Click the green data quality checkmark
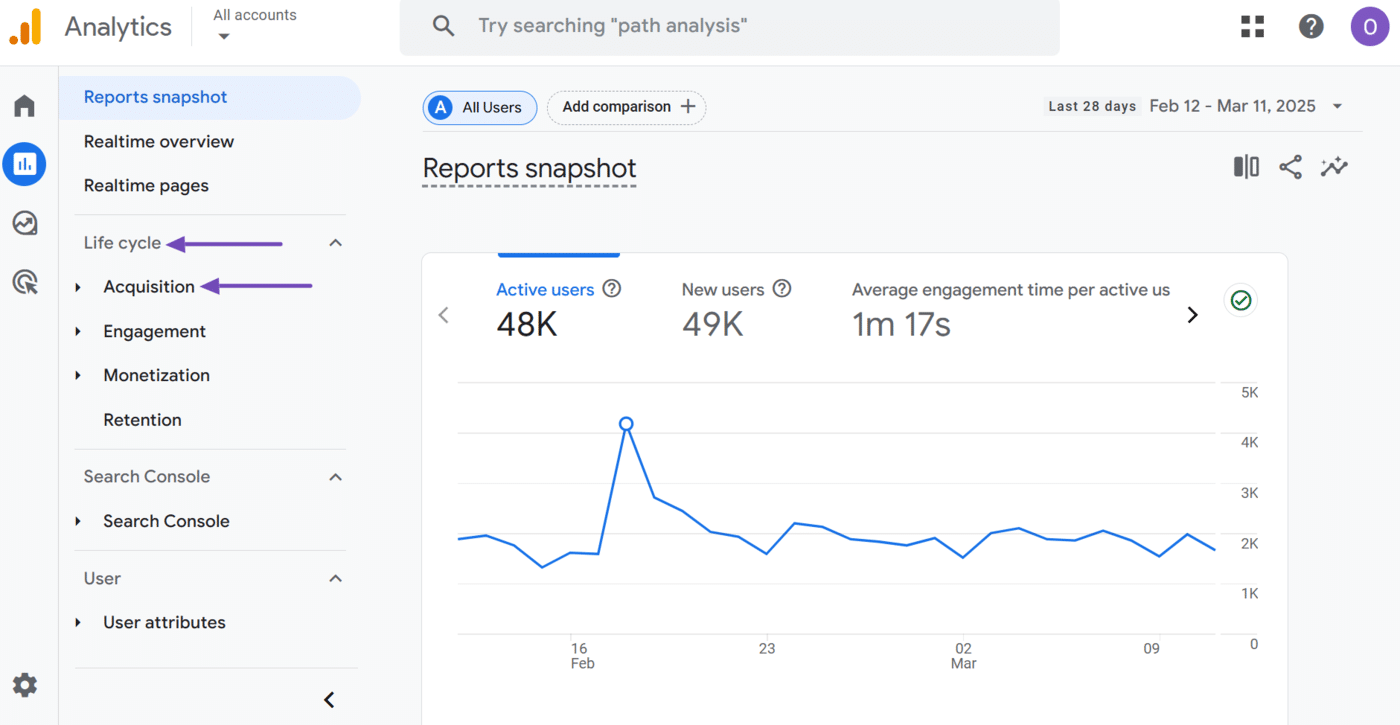 click(x=1241, y=300)
